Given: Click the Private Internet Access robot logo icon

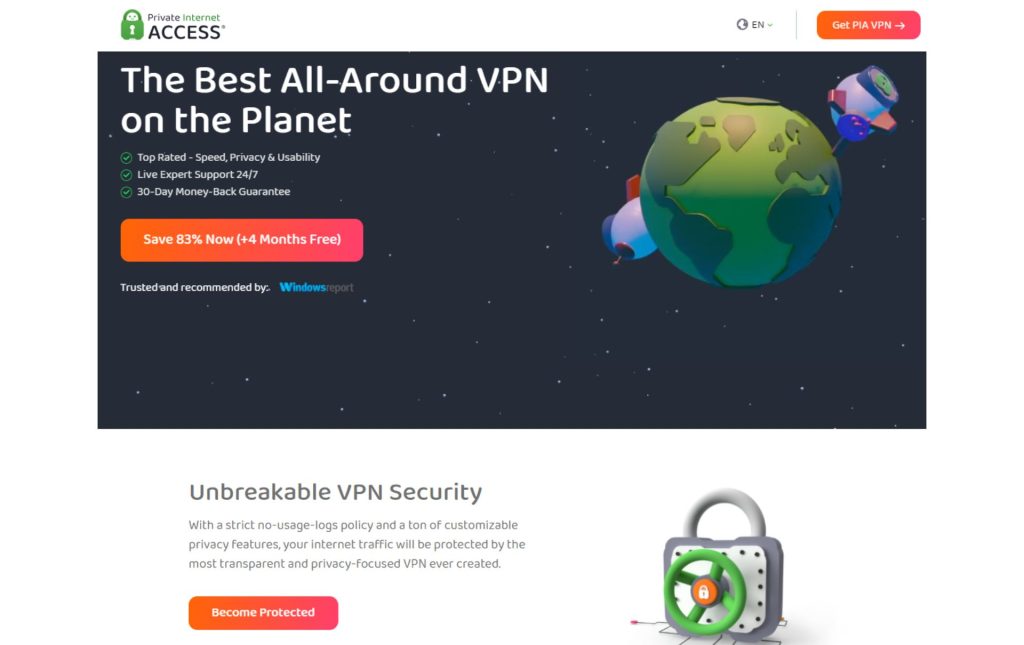Looking at the screenshot, I should 132,25.
